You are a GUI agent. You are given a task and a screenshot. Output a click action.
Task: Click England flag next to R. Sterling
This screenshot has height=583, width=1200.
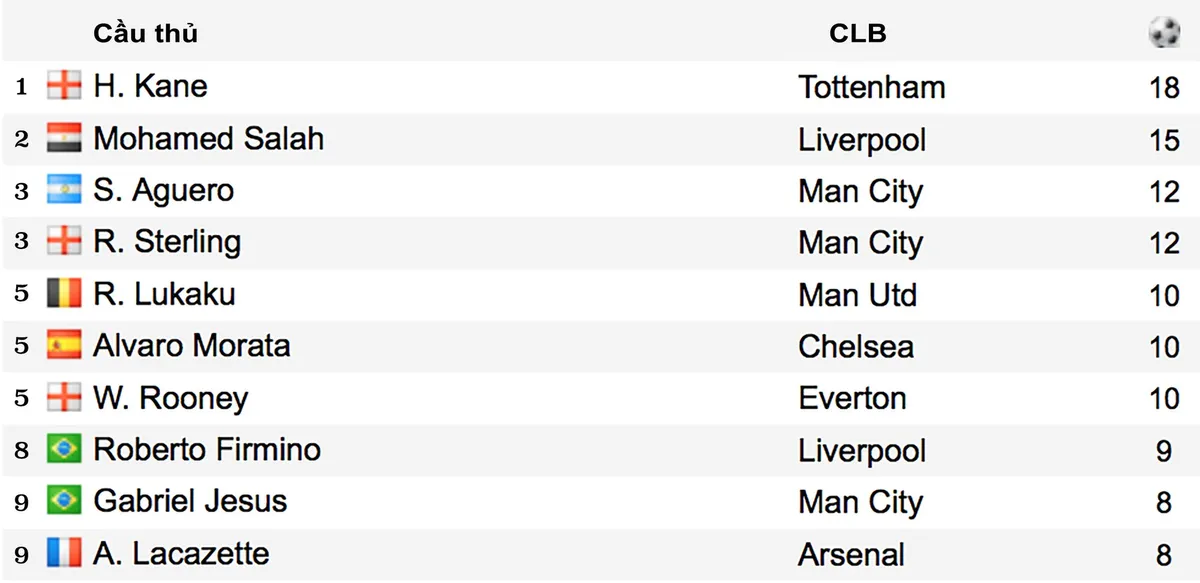(64, 242)
